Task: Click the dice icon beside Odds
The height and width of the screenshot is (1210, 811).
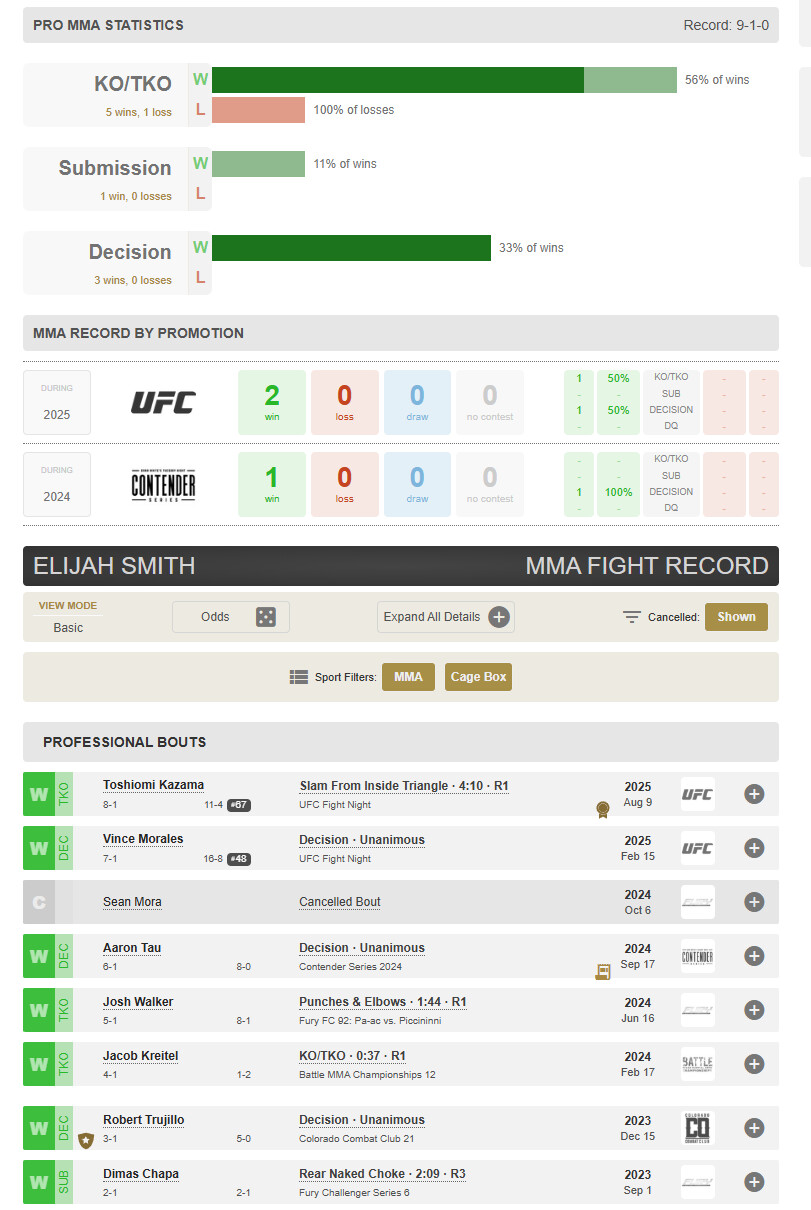Action: [x=265, y=617]
